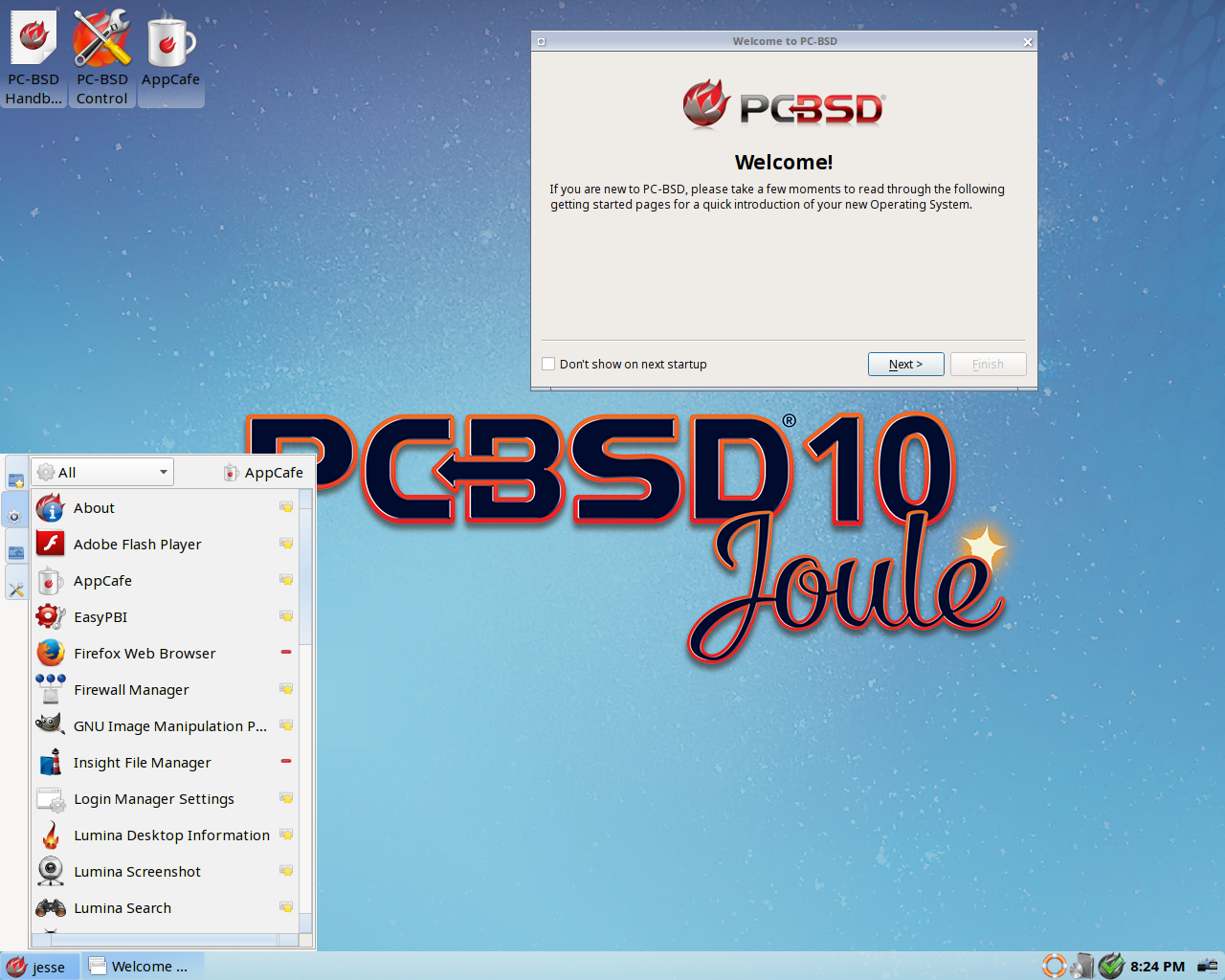Enable Don't show on next startup
1225x980 pixels.
[548, 364]
